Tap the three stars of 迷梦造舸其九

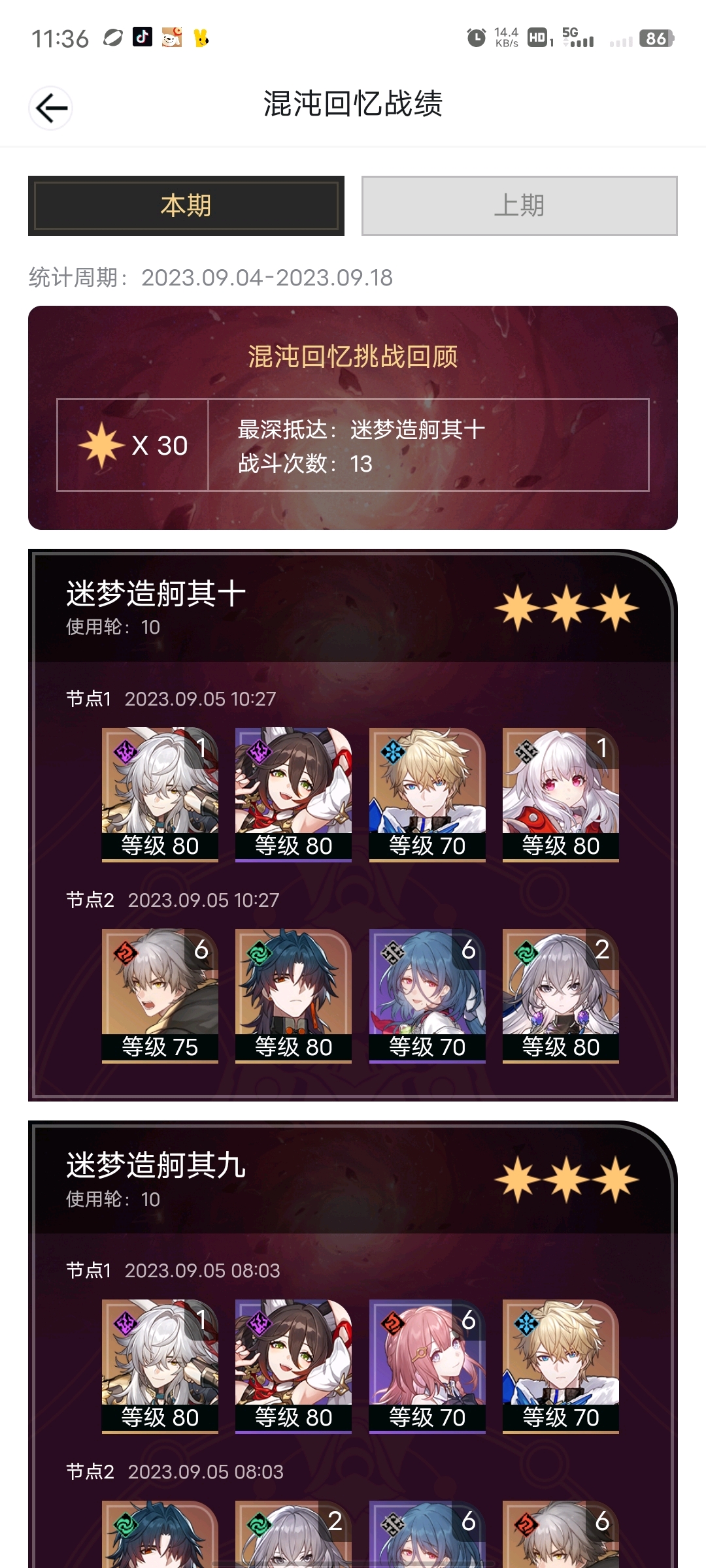tap(567, 1180)
